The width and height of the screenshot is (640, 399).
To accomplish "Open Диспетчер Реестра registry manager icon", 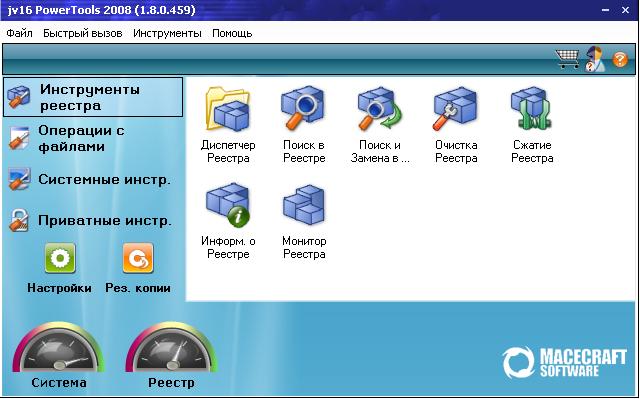I will pos(228,109).
